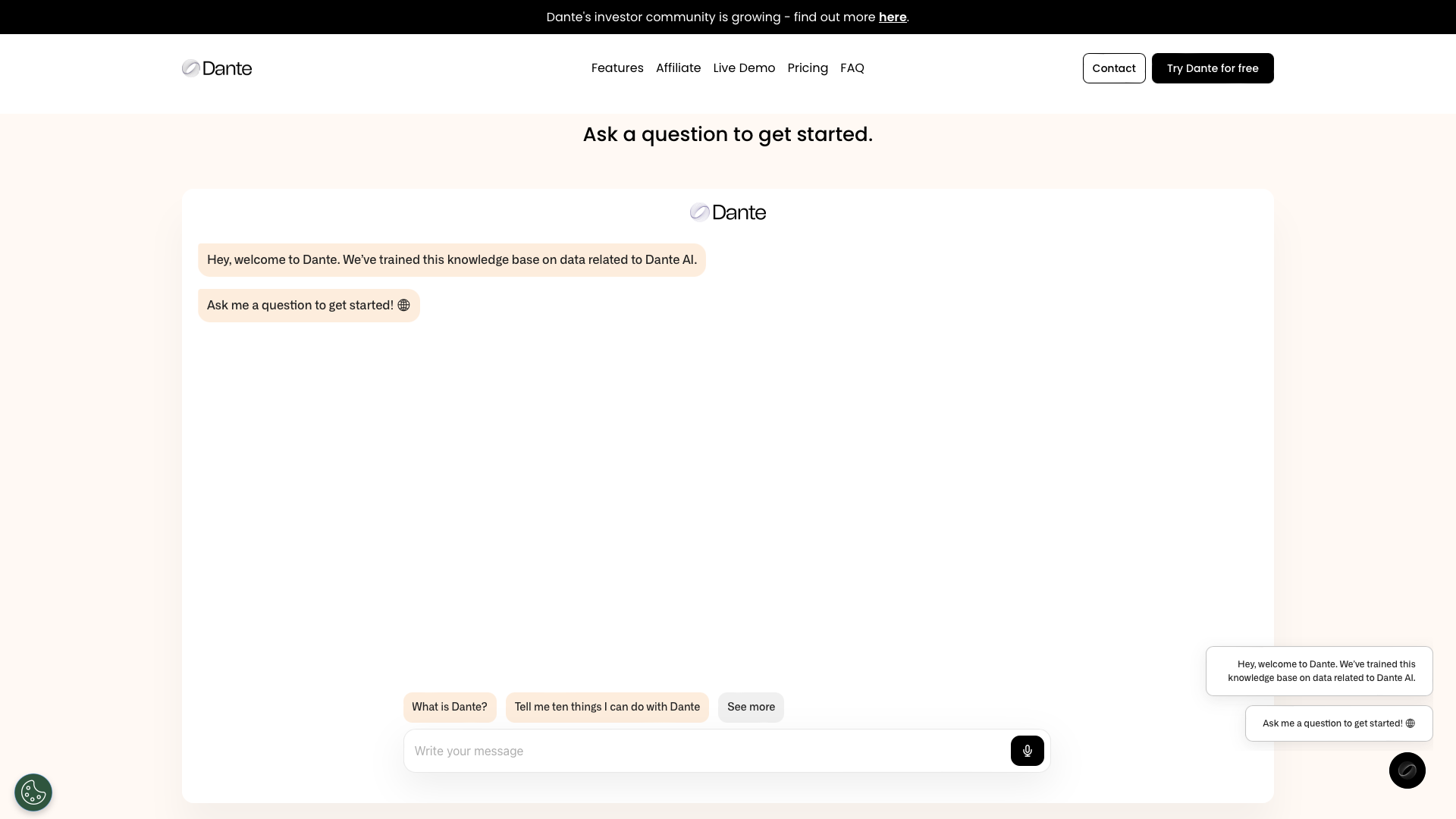This screenshot has width=1456, height=819.
Task: Open the Live Demo nav link
Action: [744, 68]
